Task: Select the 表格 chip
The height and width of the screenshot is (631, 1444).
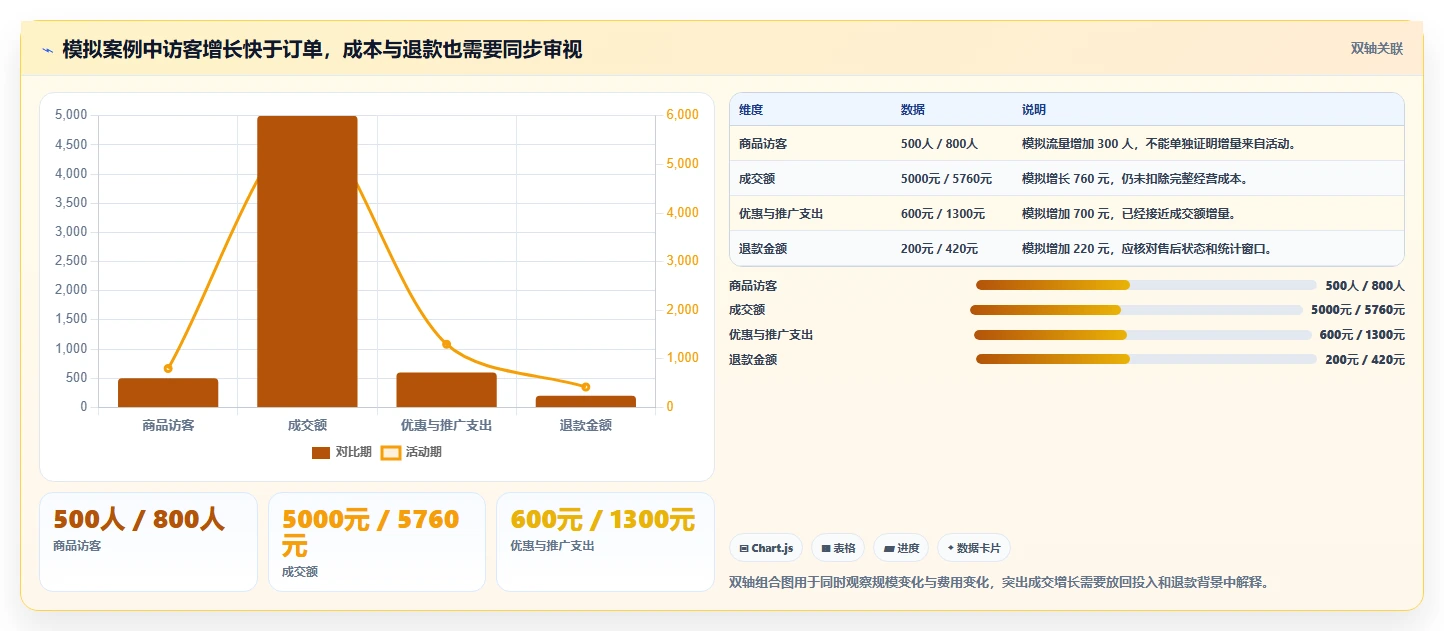Action: click(838, 548)
